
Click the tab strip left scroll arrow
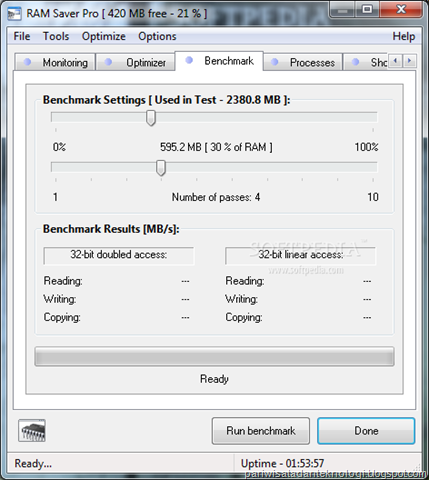point(396,61)
